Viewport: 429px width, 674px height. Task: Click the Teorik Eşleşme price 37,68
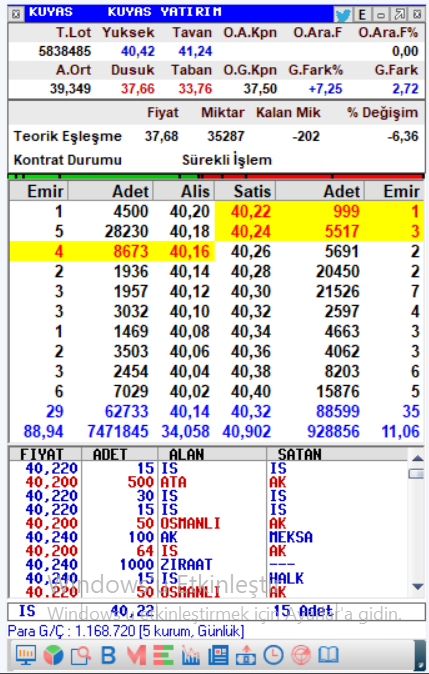click(x=161, y=137)
